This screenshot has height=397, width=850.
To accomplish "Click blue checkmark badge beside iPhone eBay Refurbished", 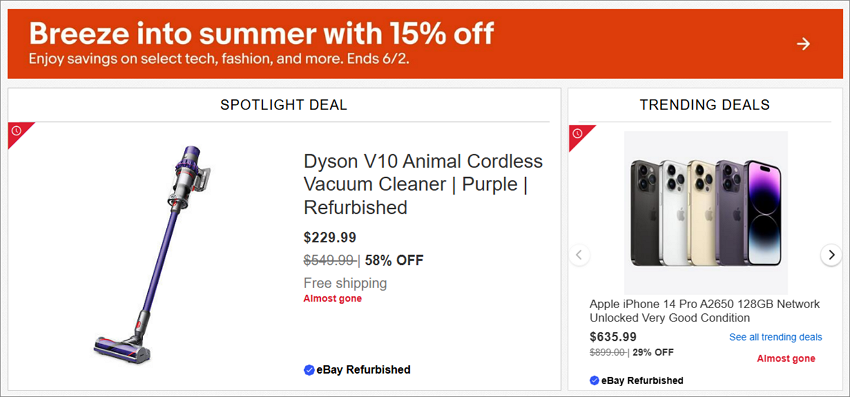I will click(594, 380).
